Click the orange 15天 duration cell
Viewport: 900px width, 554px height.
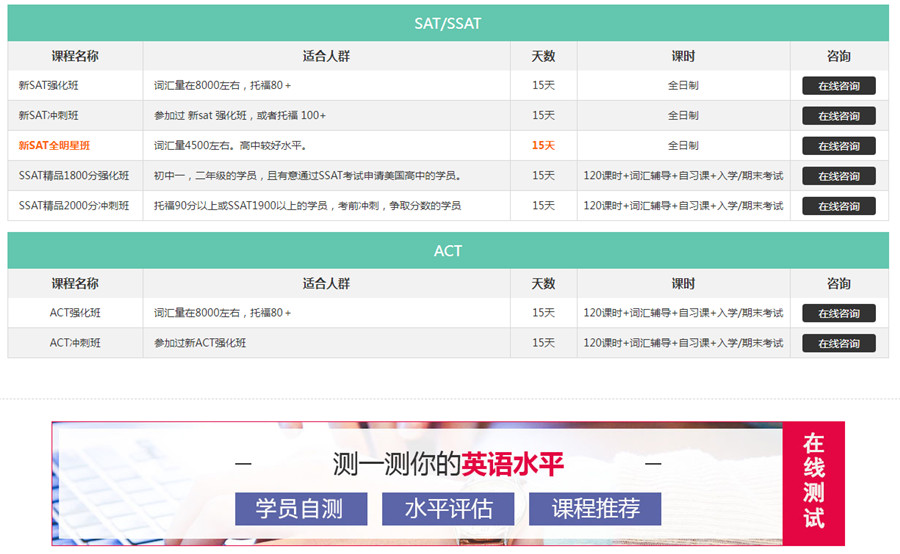[543, 146]
